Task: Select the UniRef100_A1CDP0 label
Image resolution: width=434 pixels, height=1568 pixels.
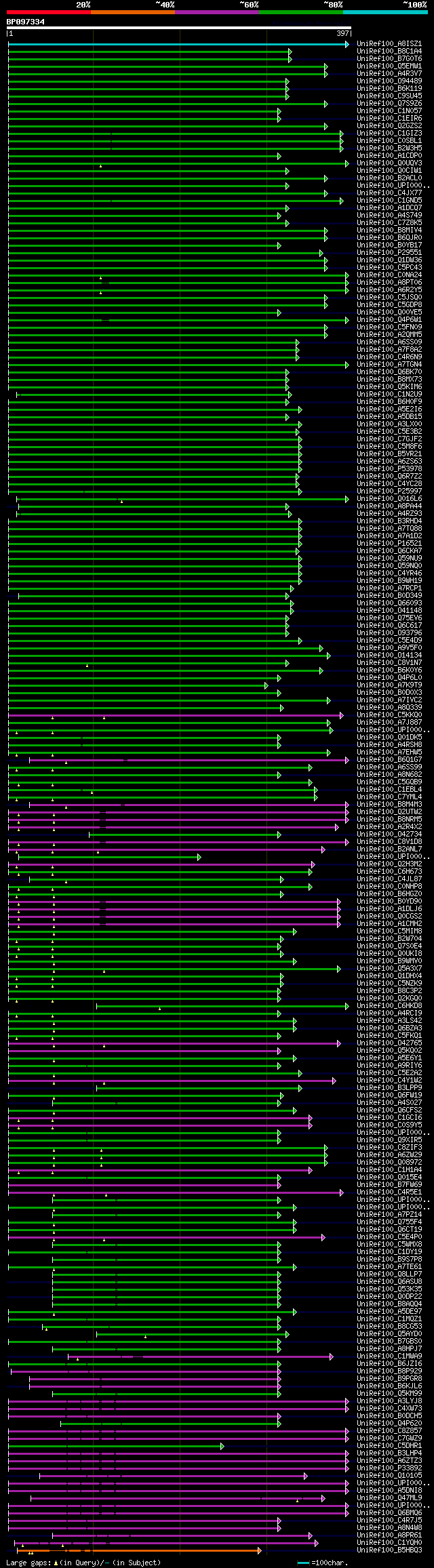Action: pyautogui.click(x=389, y=156)
